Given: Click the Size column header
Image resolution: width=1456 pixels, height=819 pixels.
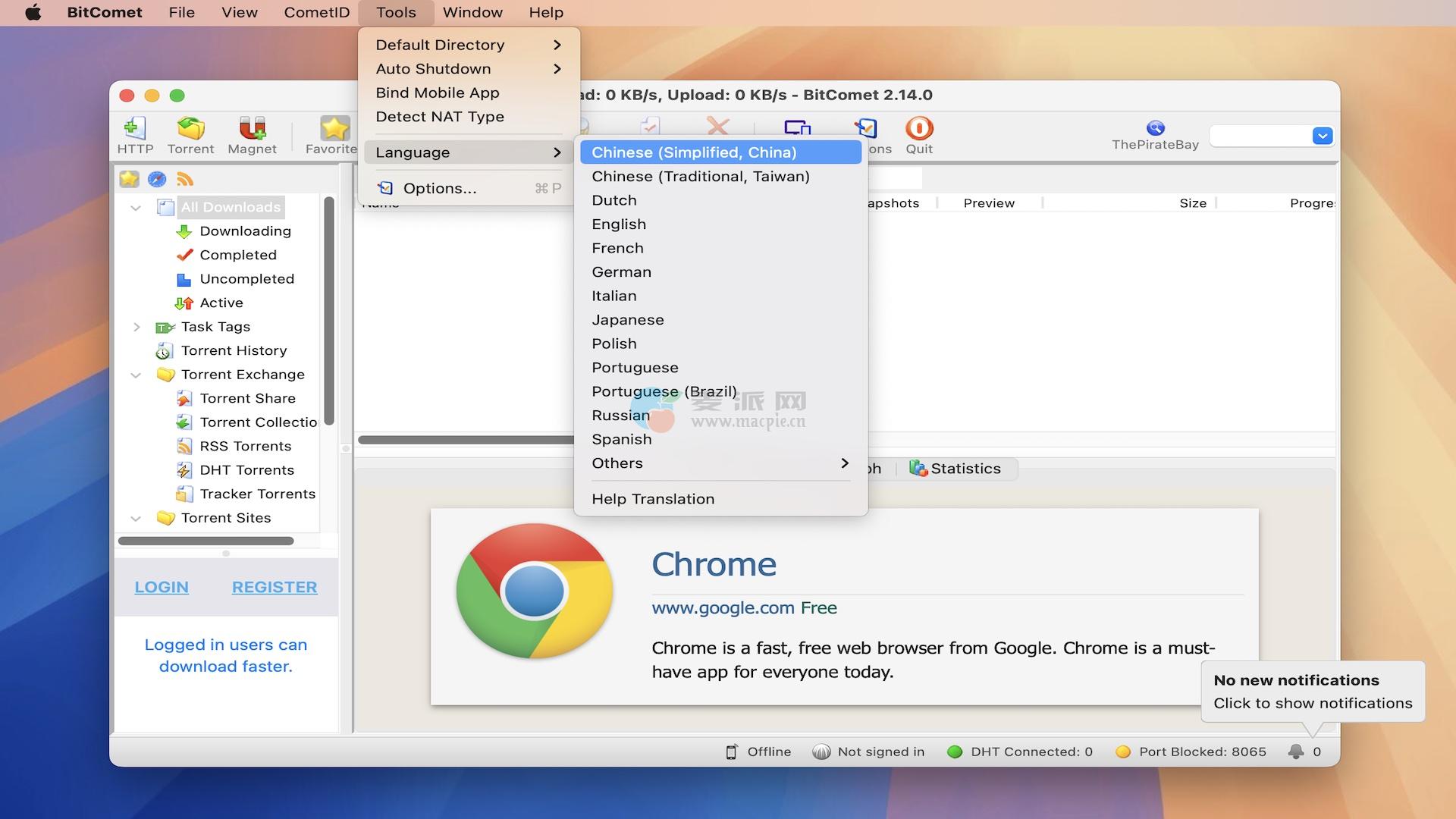Looking at the screenshot, I should (1193, 203).
